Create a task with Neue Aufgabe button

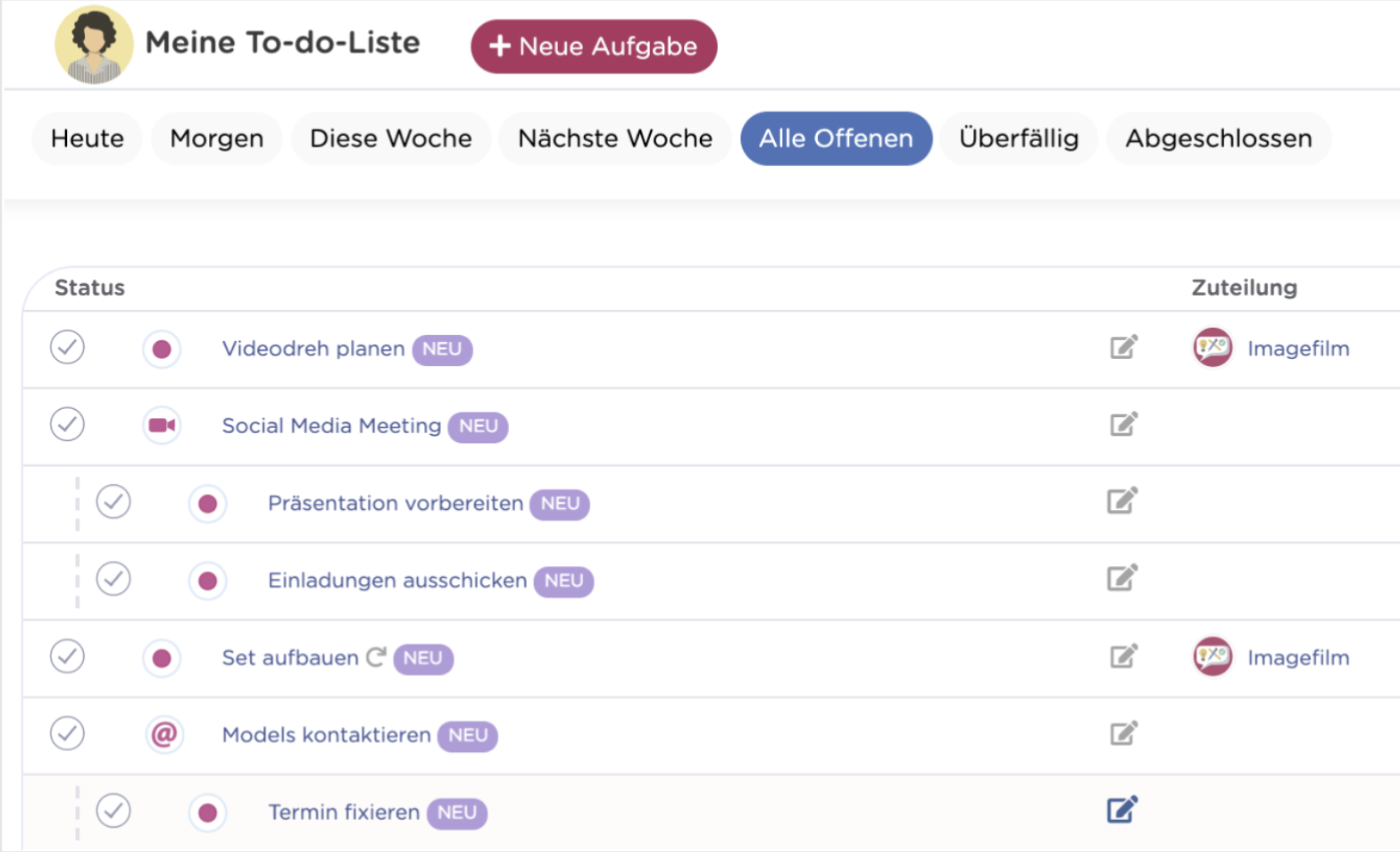click(594, 46)
